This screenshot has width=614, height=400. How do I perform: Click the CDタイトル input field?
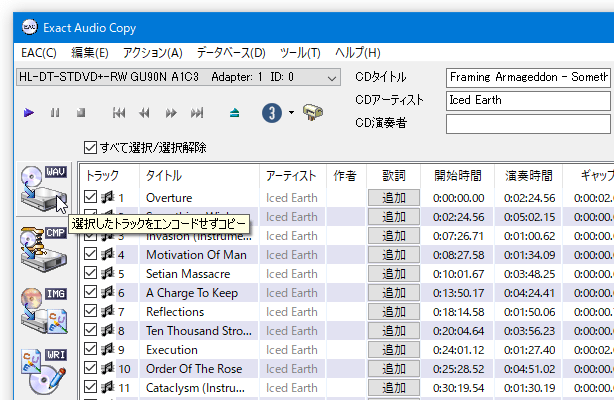tap(528, 77)
